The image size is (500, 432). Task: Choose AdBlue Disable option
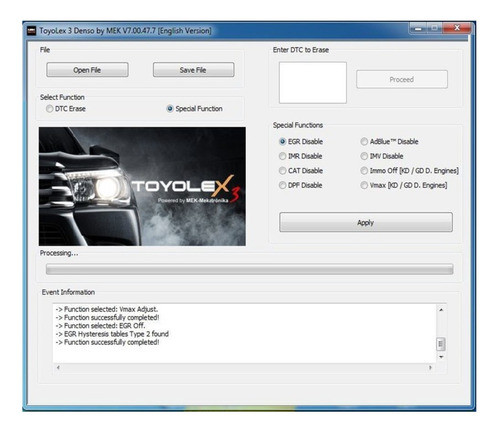click(x=389, y=142)
